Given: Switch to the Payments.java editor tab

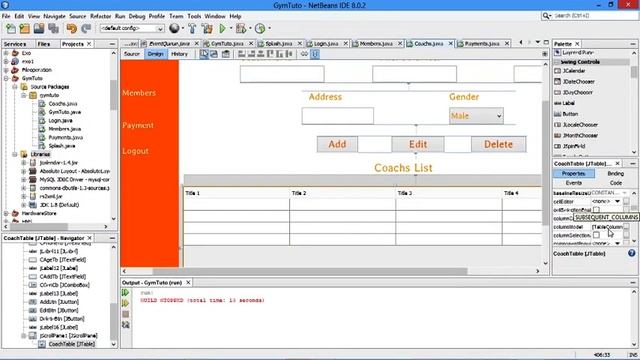Looking at the screenshot, I should click(482, 43).
